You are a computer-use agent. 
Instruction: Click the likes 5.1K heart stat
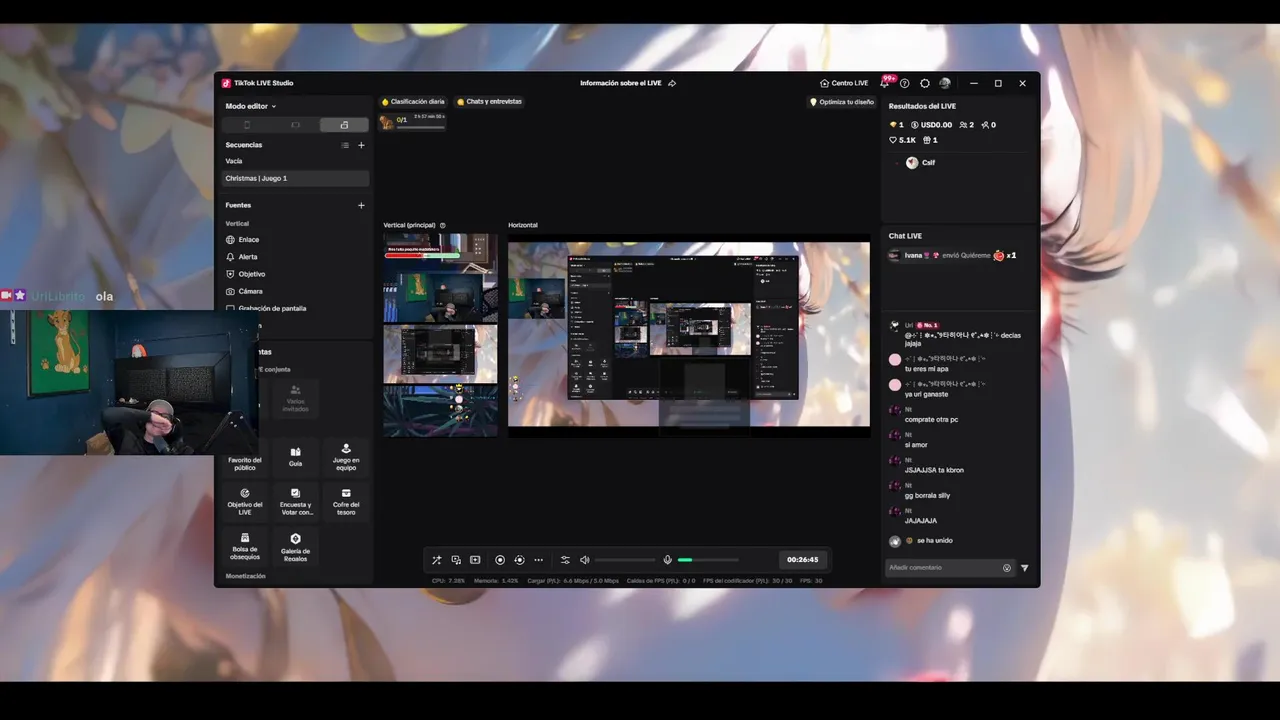pyautogui.click(x=903, y=140)
